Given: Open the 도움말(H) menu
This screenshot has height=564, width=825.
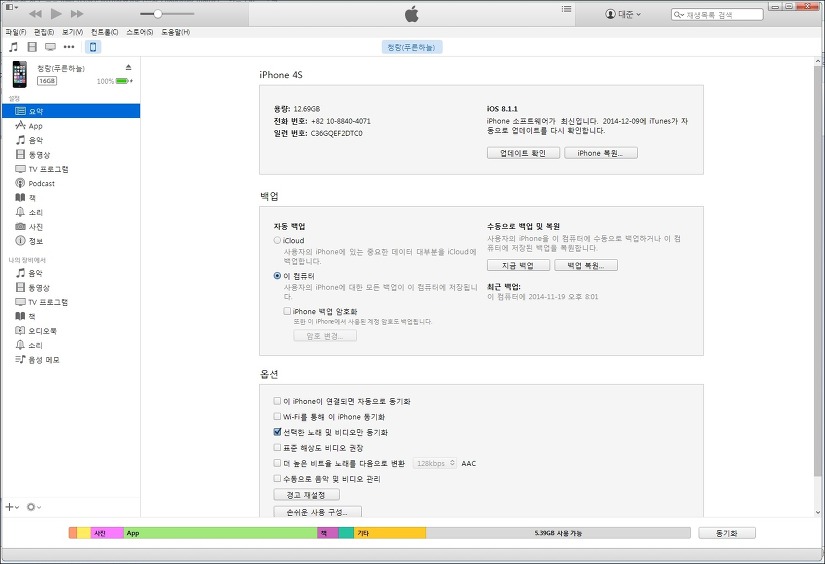Looking at the screenshot, I should pyautogui.click(x=175, y=32).
